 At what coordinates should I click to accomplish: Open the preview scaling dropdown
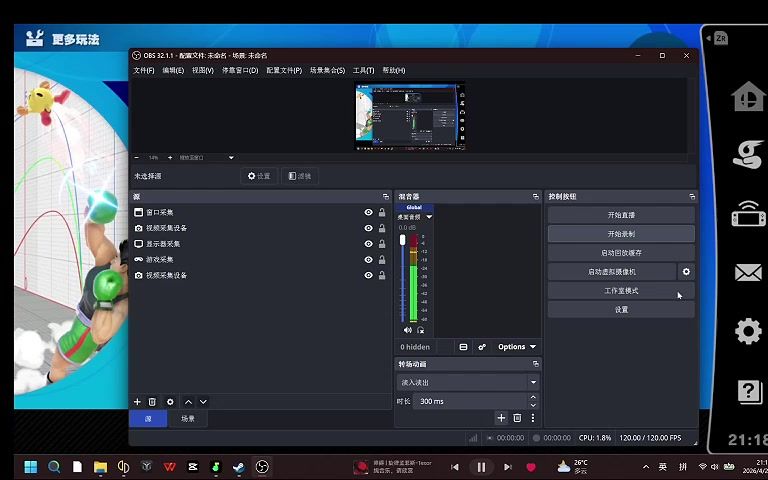click(x=205, y=157)
